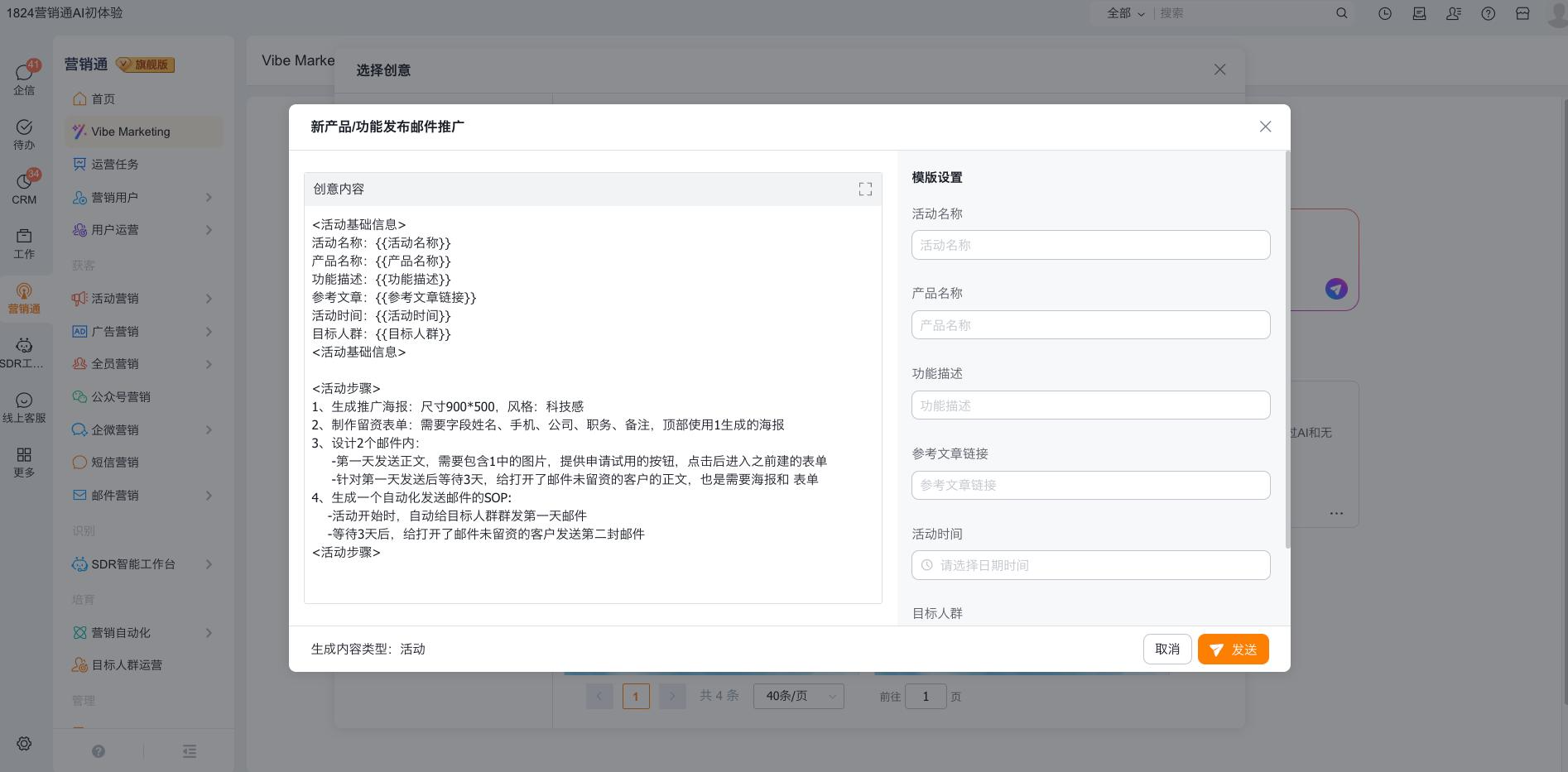Expand the 邮件营销 submenu
The image size is (1568, 772).
[x=209, y=496]
